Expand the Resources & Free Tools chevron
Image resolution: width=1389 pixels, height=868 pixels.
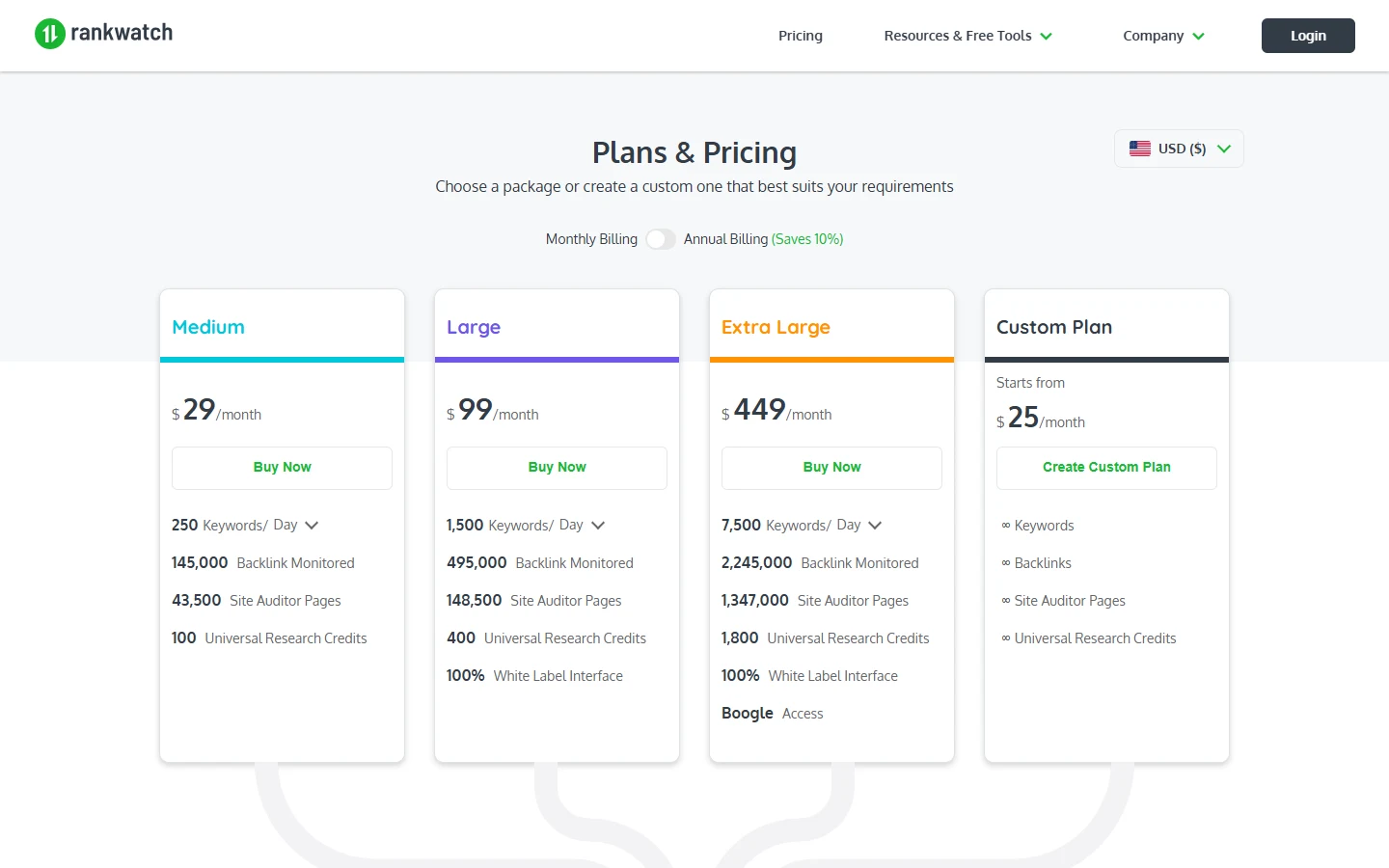coord(1047,37)
